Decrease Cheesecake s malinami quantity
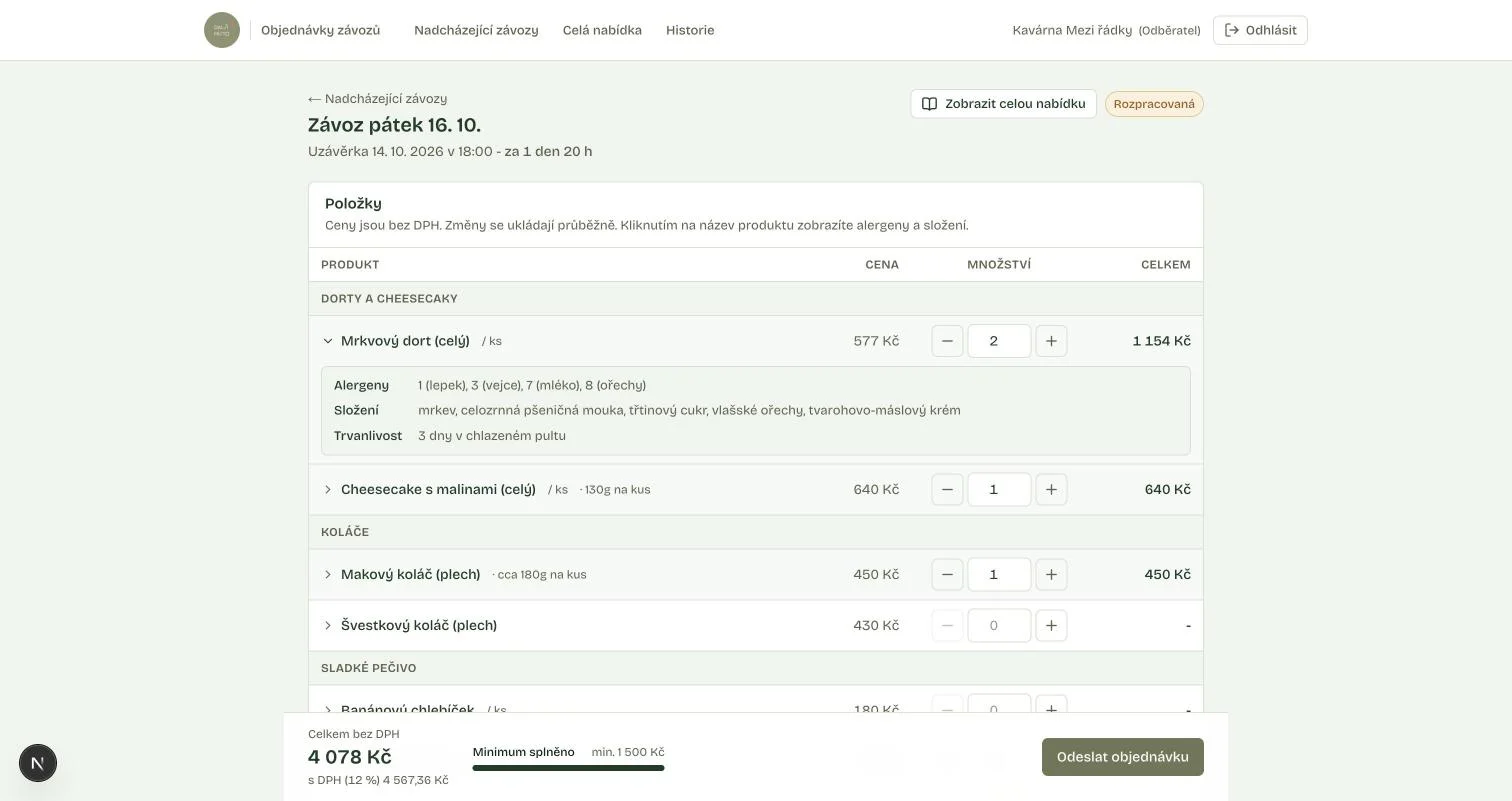This screenshot has width=1512, height=801. pos(947,489)
